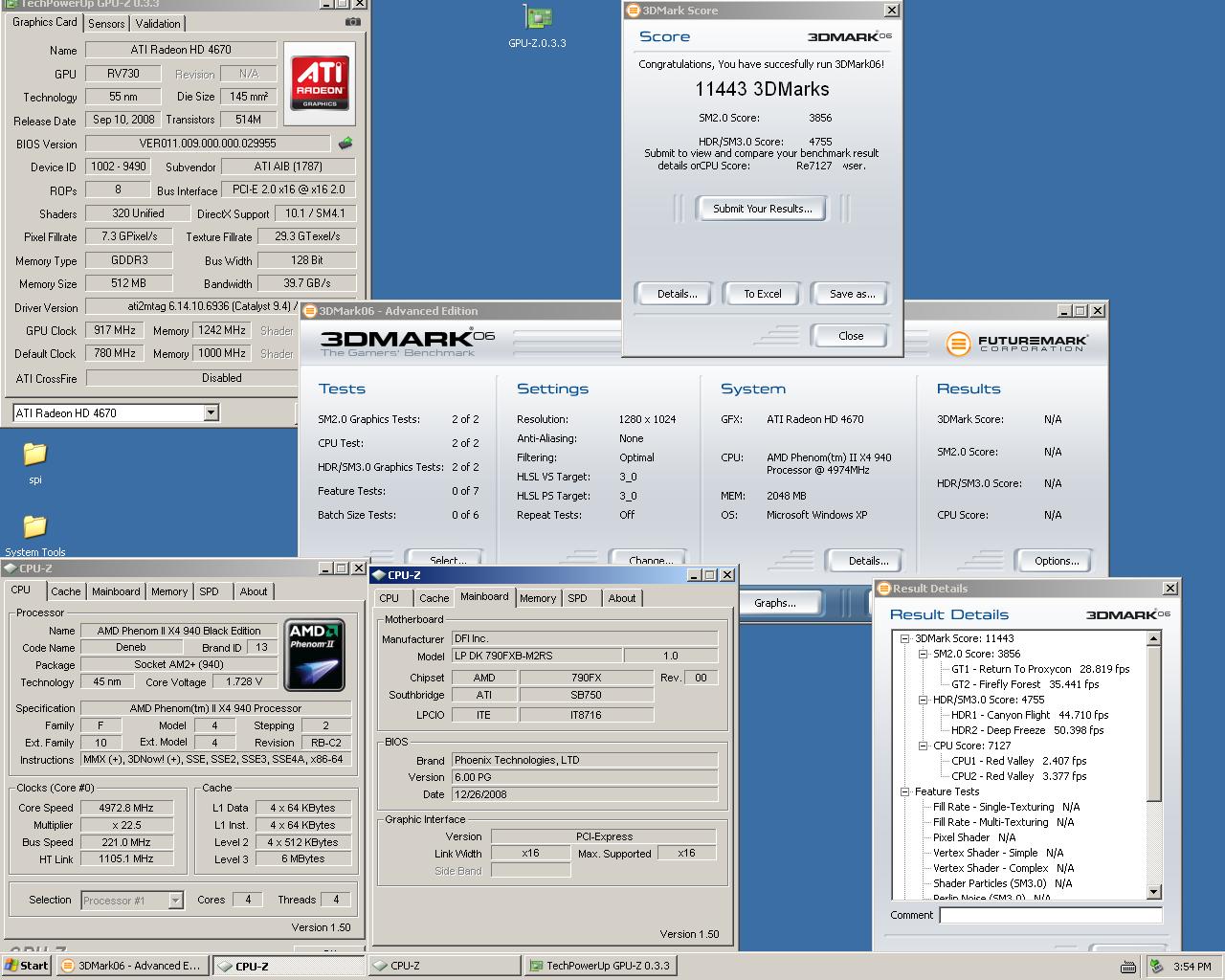Click Submit Your Results button
The image size is (1225, 980).
(x=762, y=209)
